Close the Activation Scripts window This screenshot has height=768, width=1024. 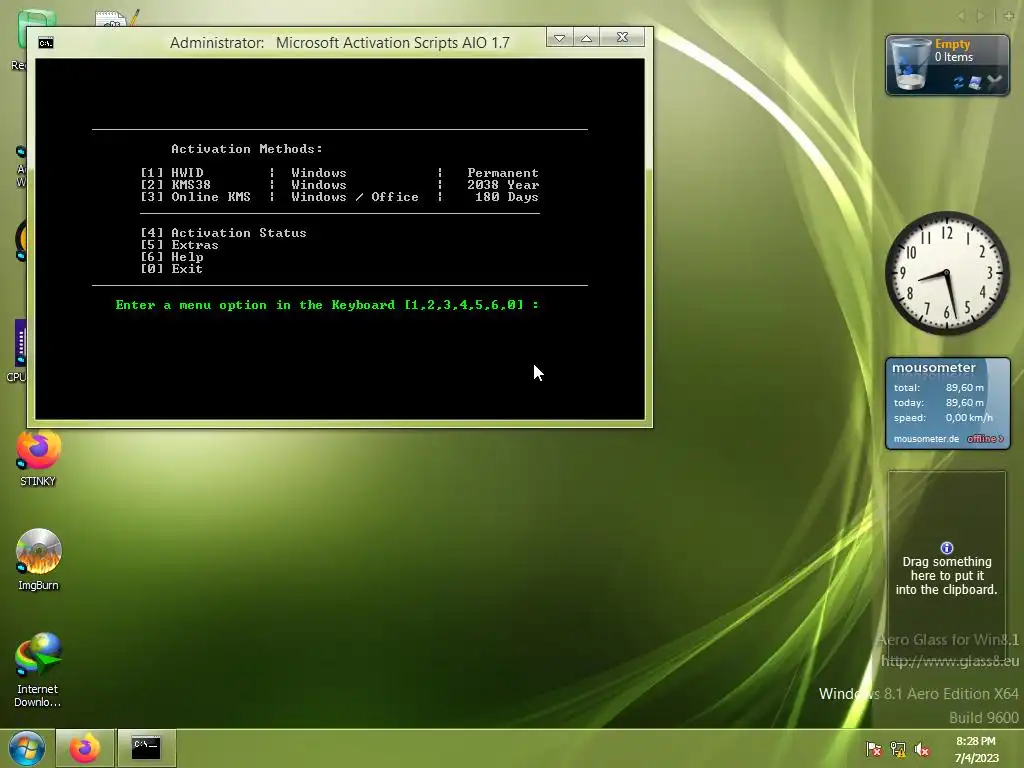point(622,38)
